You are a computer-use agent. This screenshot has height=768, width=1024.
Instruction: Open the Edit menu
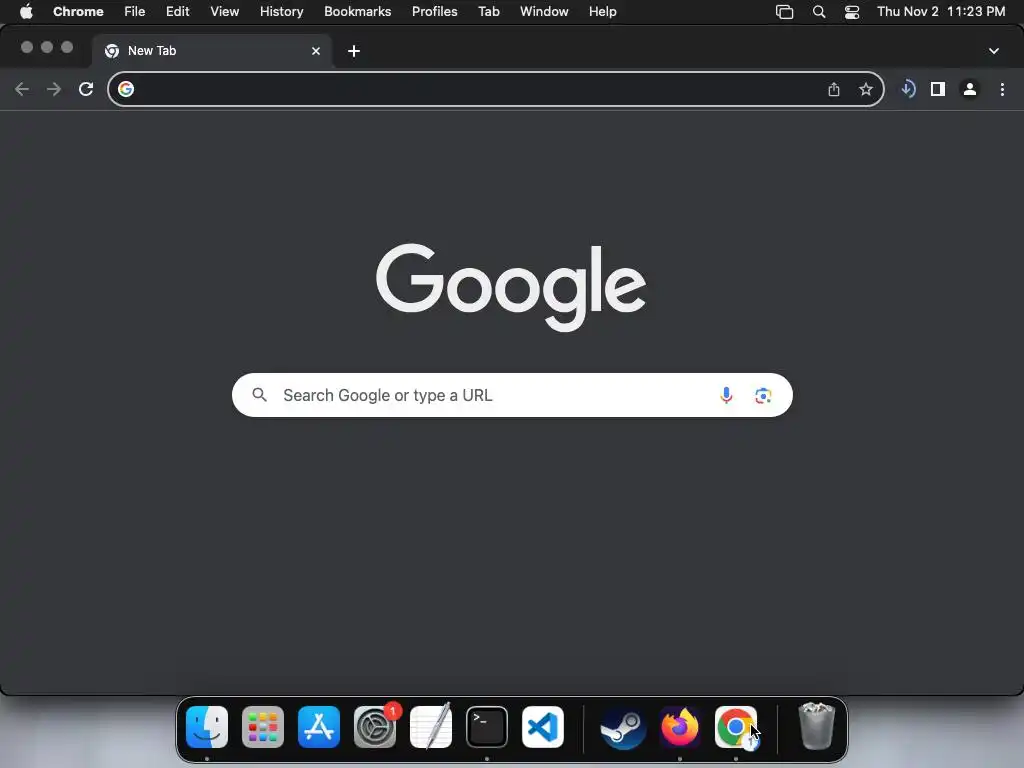click(x=178, y=12)
